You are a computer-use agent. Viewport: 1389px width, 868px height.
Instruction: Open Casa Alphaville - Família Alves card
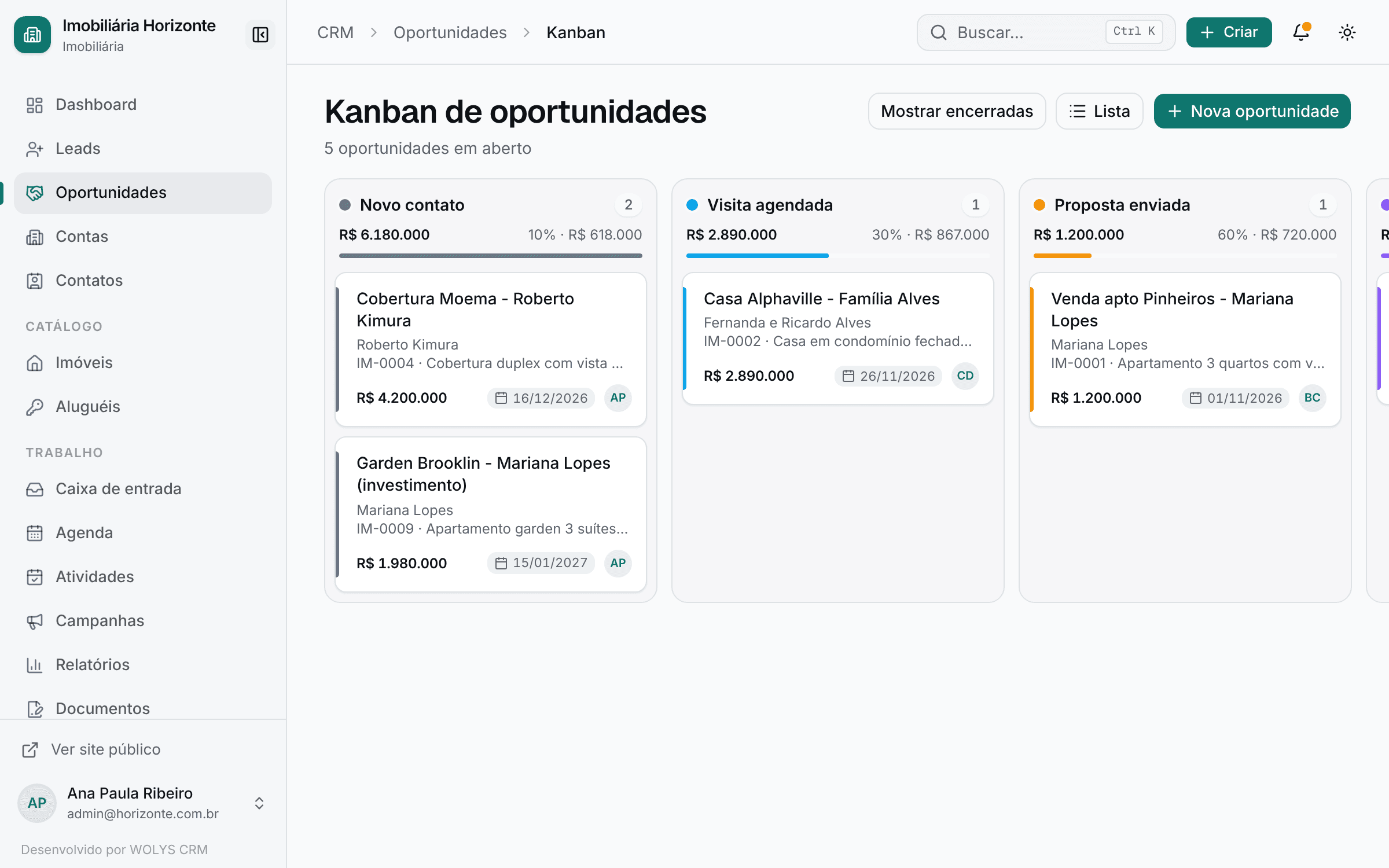[838, 339]
